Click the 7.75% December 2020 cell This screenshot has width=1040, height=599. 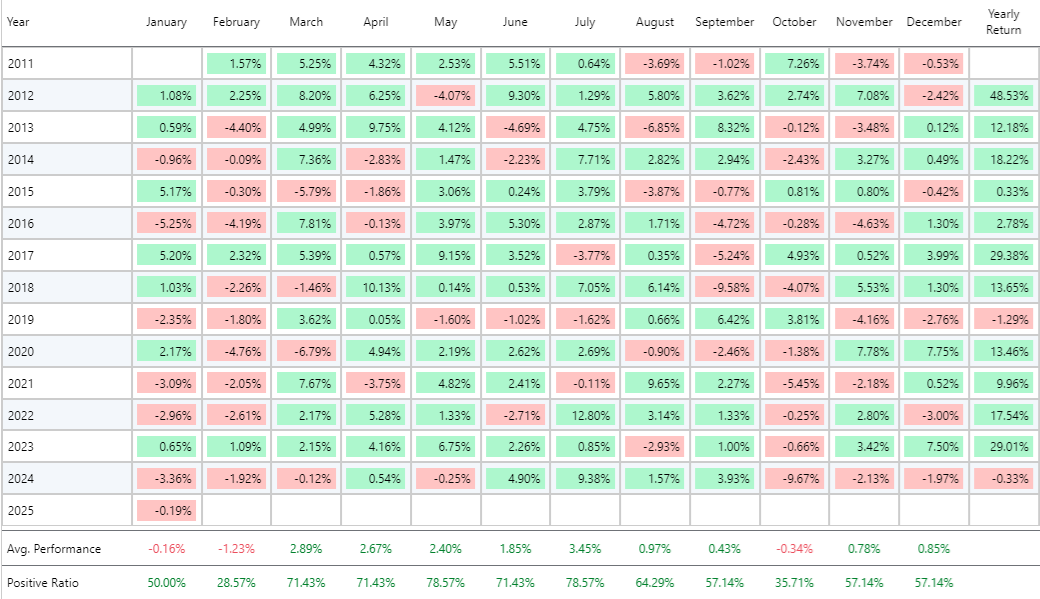[x=934, y=352]
